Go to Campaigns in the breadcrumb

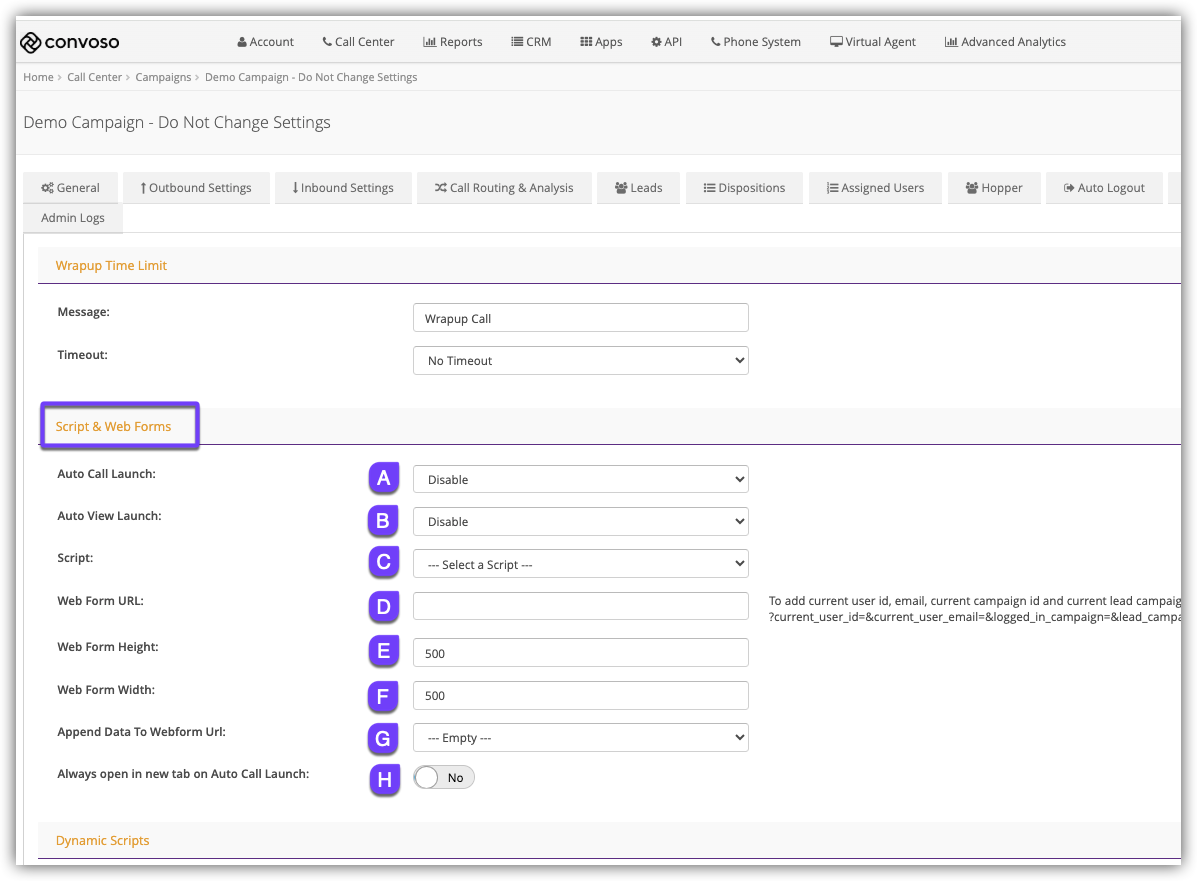(x=163, y=77)
